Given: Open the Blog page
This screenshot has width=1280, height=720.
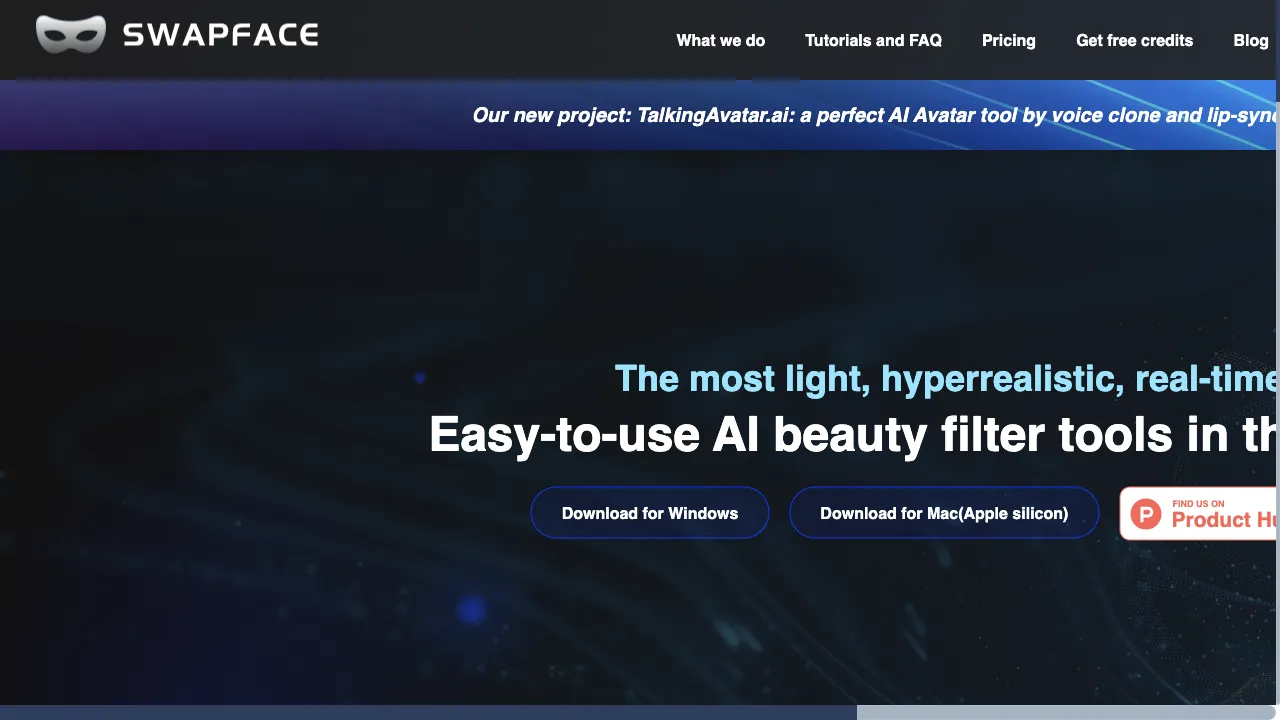Looking at the screenshot, I should coord(1250,40).
